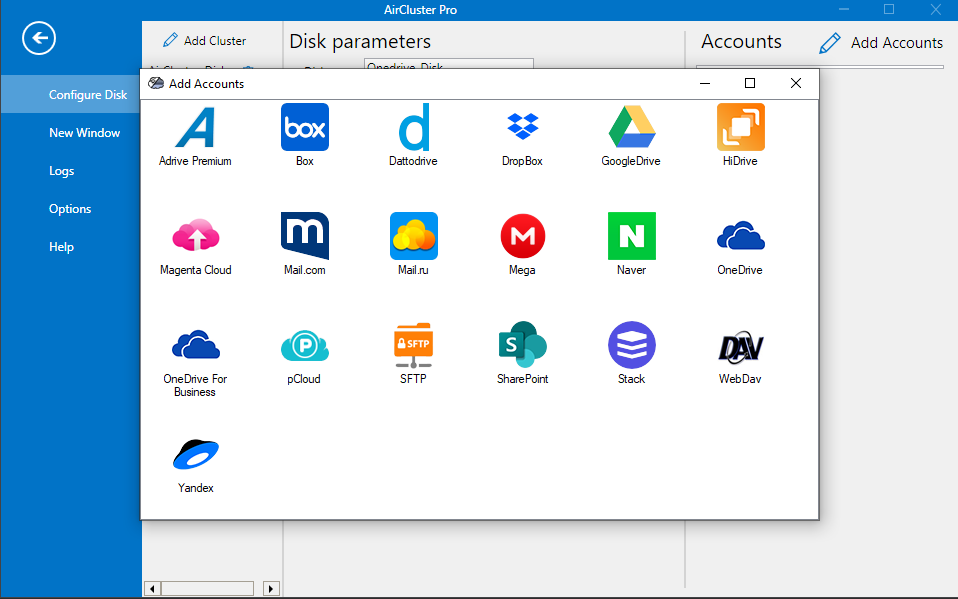Choose the HiDrive service icon
This screenshot has width=958, height=599.
click(x=740, y=127)
